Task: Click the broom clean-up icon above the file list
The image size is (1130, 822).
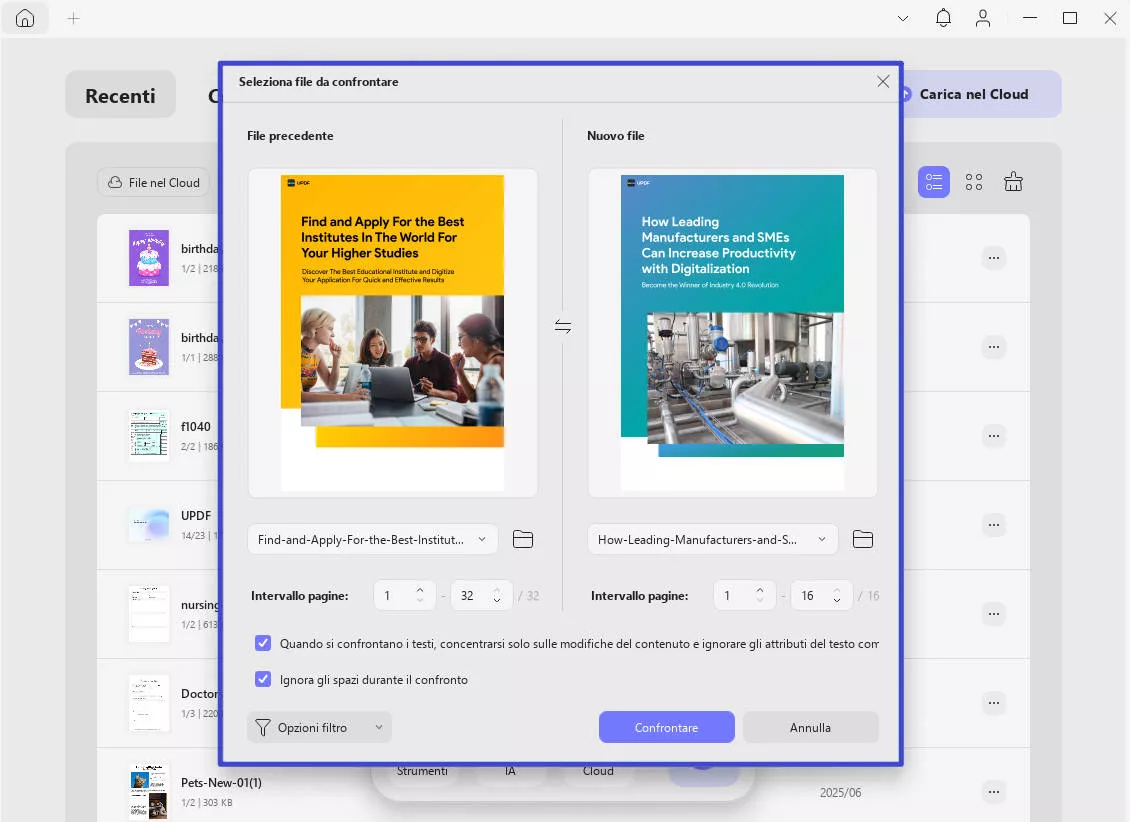Action: [x=1013, y=182]
